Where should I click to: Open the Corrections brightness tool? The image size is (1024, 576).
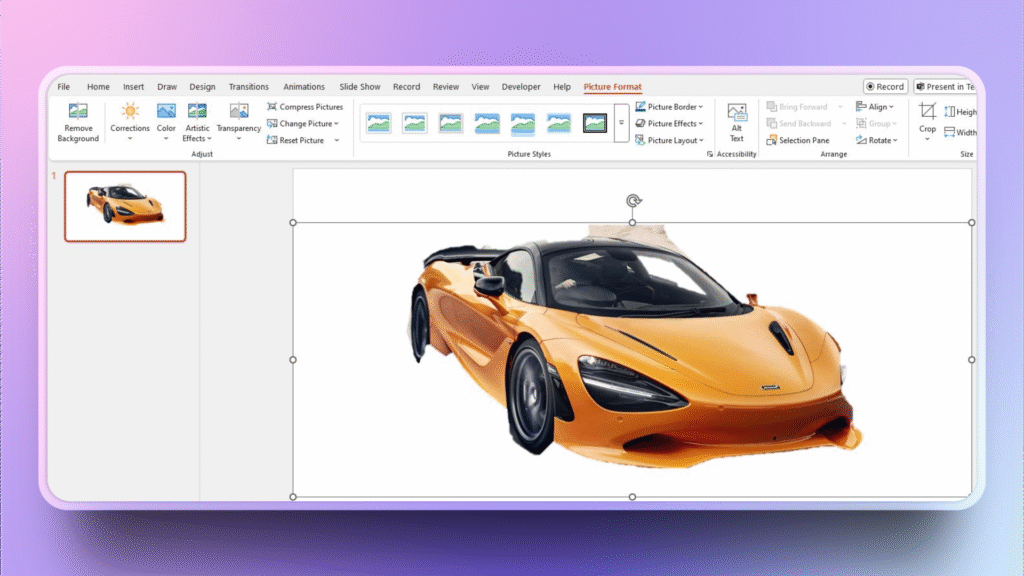point(130,112)
